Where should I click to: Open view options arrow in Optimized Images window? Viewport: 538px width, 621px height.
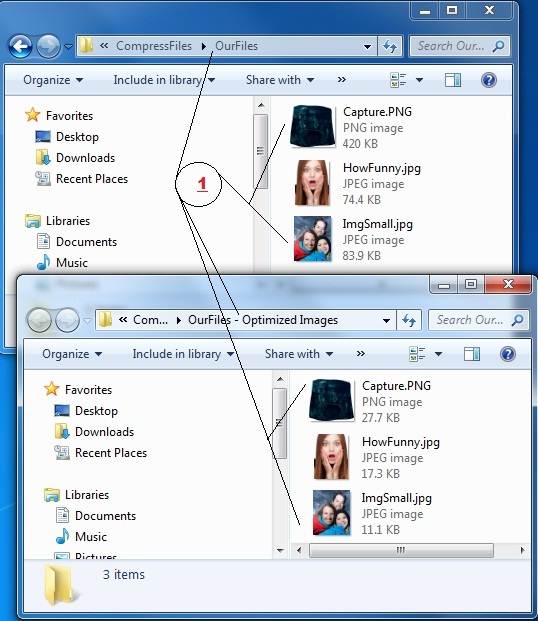click(438, 354)
